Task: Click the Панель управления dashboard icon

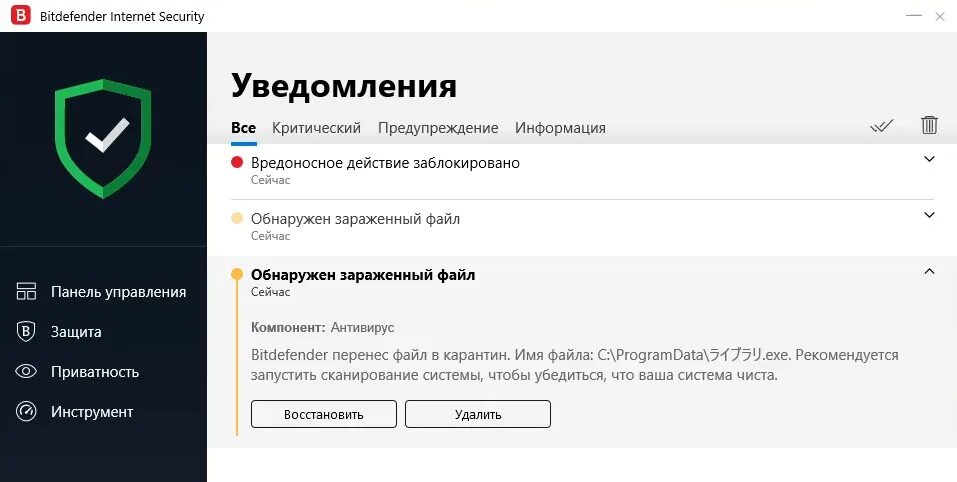Action: (26, 291)
